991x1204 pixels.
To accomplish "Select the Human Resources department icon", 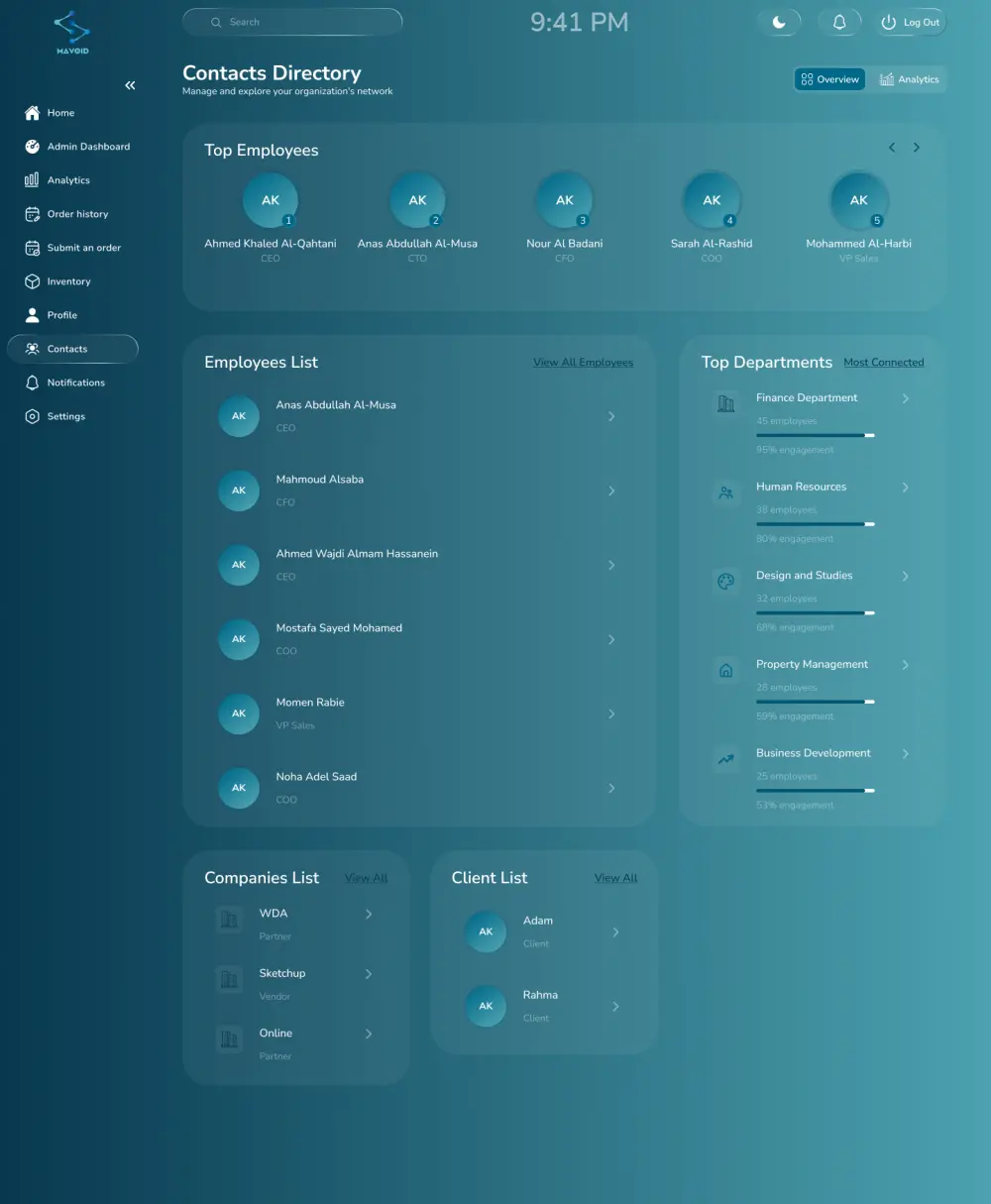I will [x=725, y=492].
